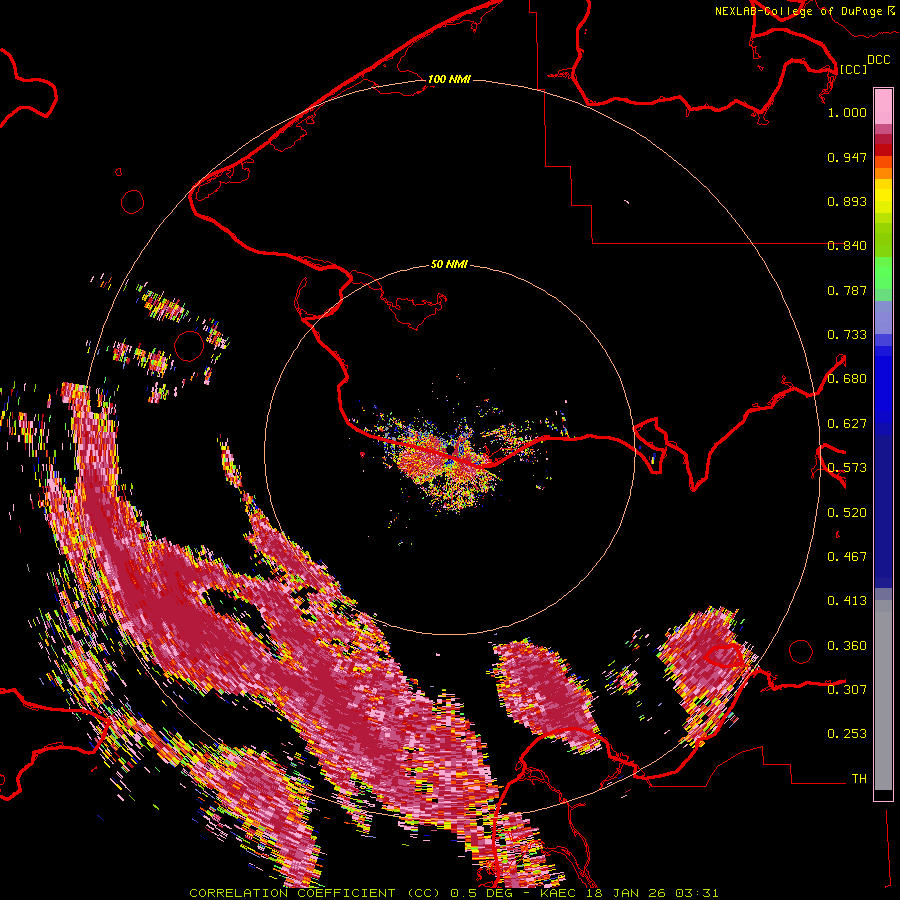Click the 0.360 scale value
Image resolution: width=900 pixels, height=900 pixels.
pyautogui.click(x=847, y=646)
